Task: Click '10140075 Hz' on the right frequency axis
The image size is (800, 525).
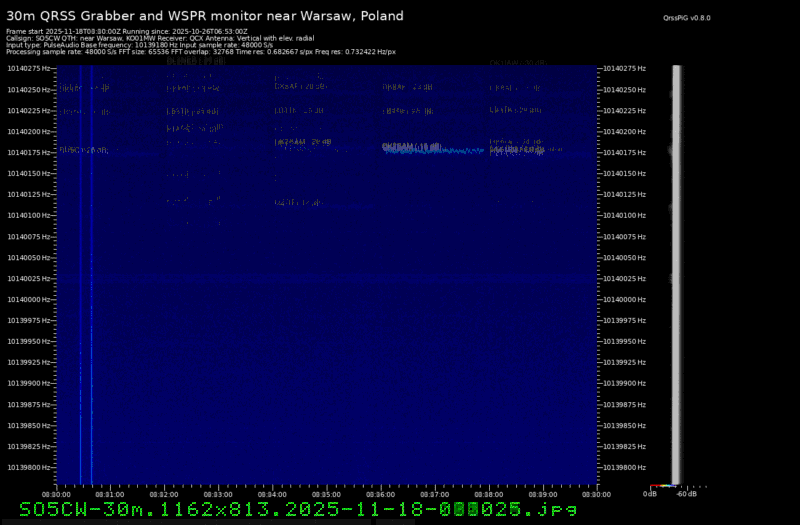Action: [624, 237]
